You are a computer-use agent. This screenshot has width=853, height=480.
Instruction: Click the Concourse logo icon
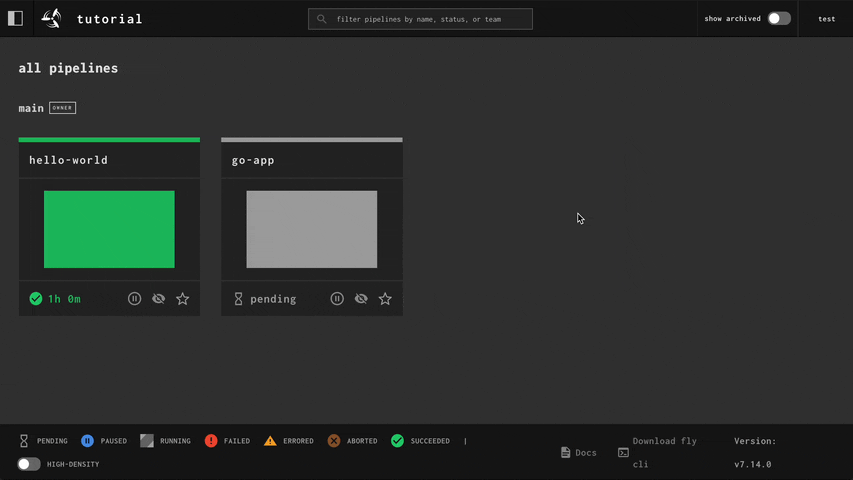click(52, 18)
